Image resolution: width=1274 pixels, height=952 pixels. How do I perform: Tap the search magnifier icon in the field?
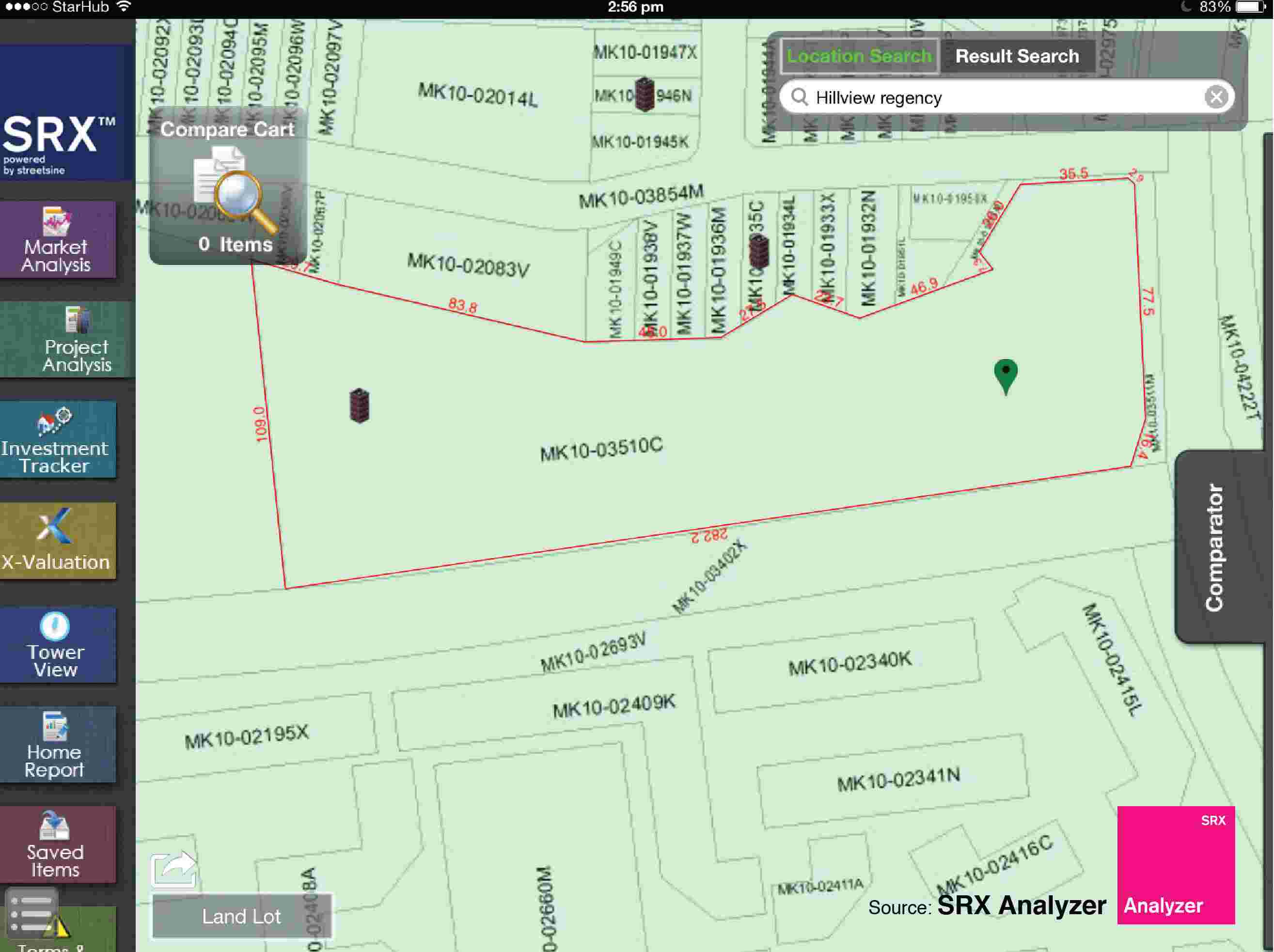[x=800, y=97]
